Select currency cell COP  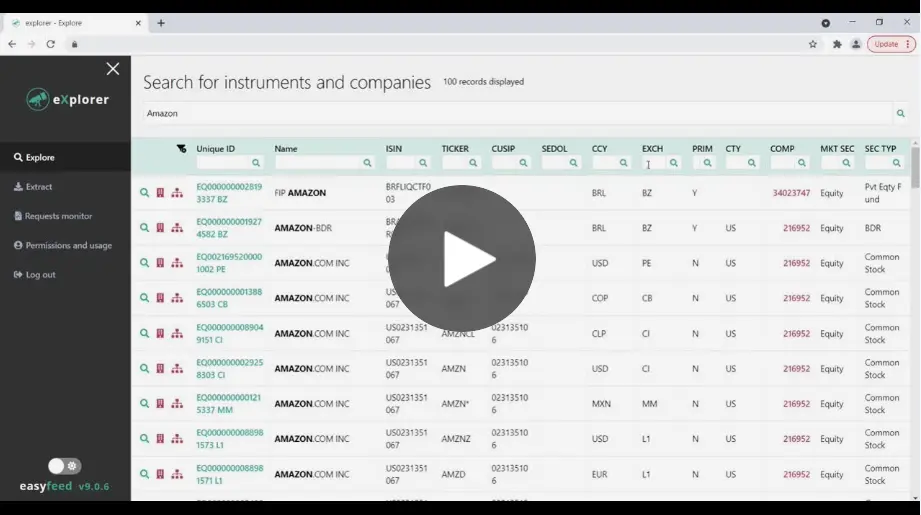[600, 298]
